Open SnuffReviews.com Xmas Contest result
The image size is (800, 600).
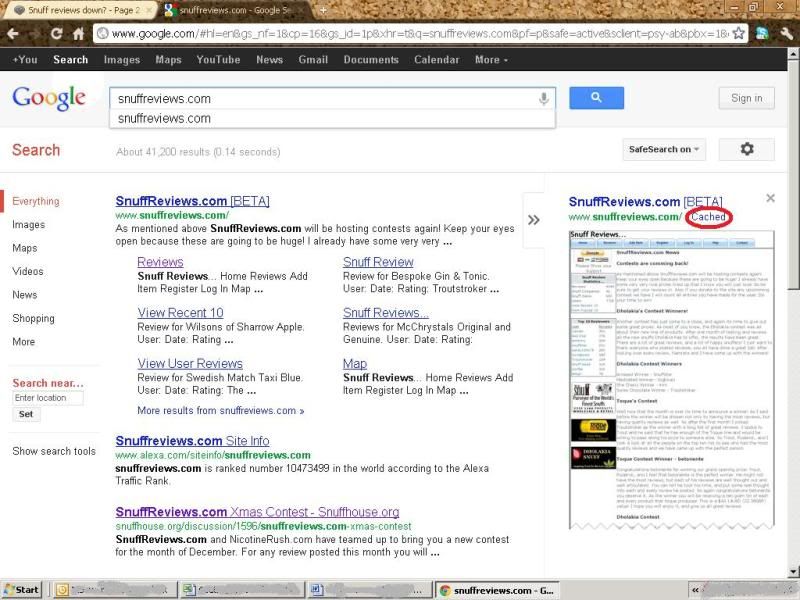[x=257, y=511]
